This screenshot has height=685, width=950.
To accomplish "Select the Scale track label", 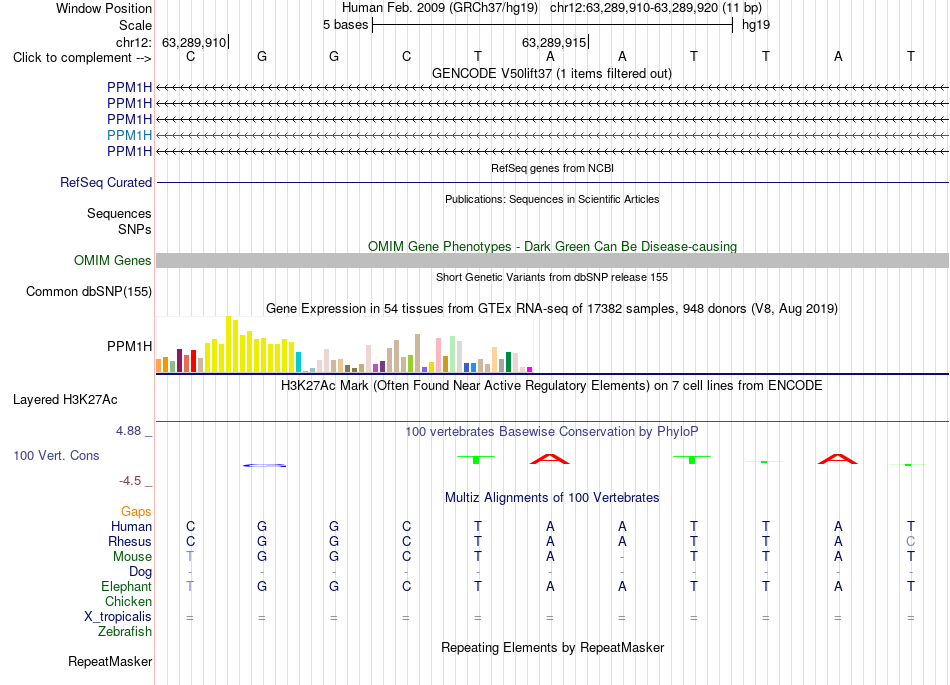I will click(x=135, y=25).
